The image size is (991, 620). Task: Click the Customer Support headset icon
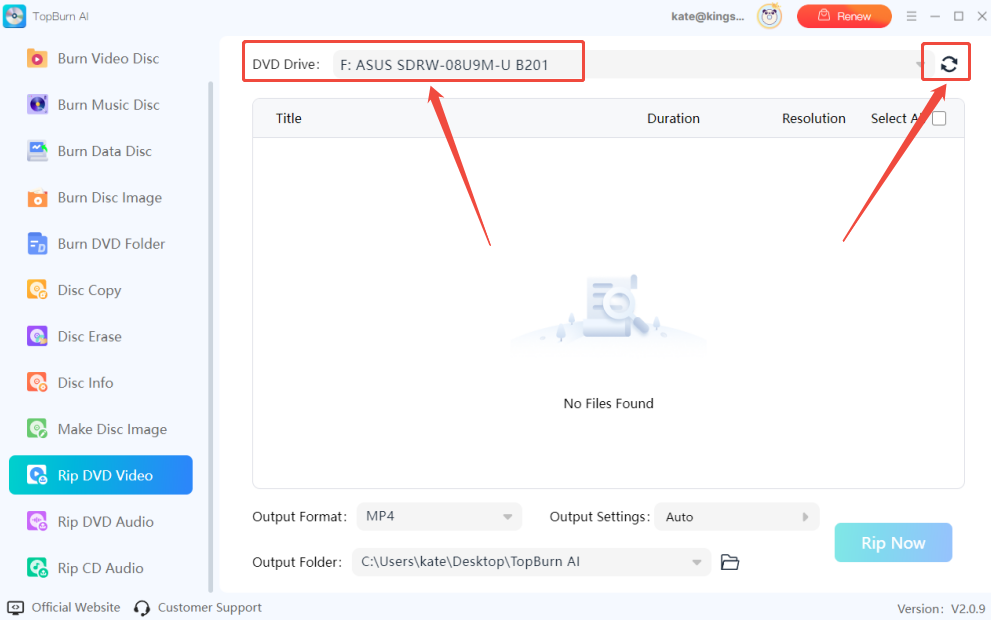click(x=142, y=608)
